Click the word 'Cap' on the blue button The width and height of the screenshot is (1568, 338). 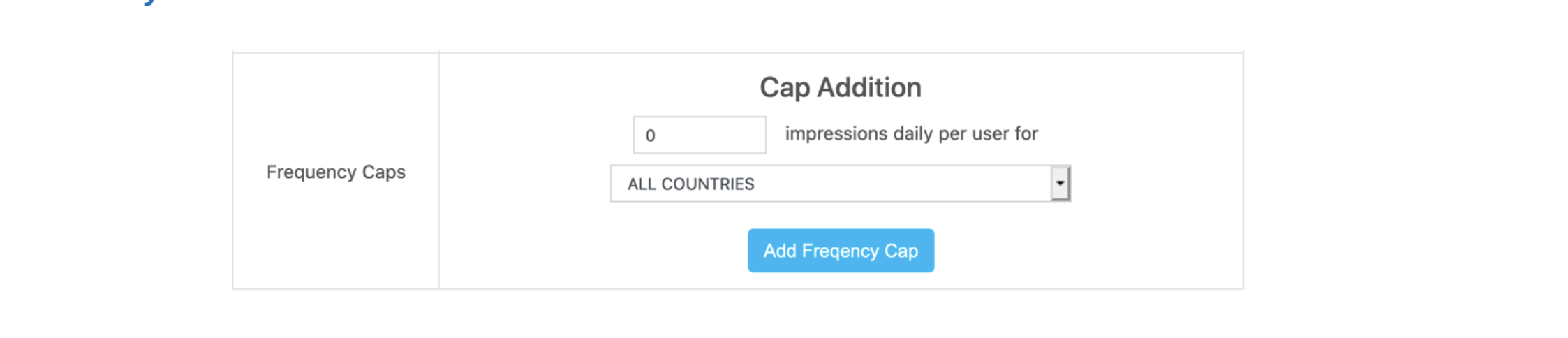[901, 251]
